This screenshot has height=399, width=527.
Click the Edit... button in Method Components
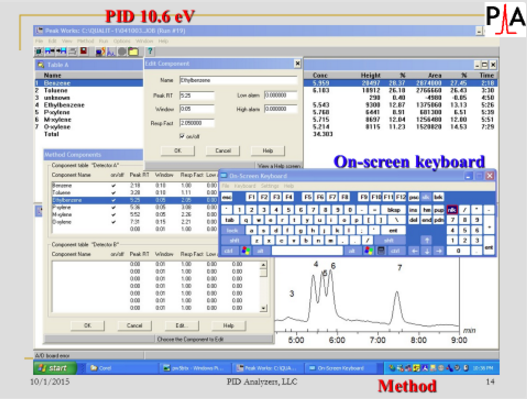(x=181, y=325)
